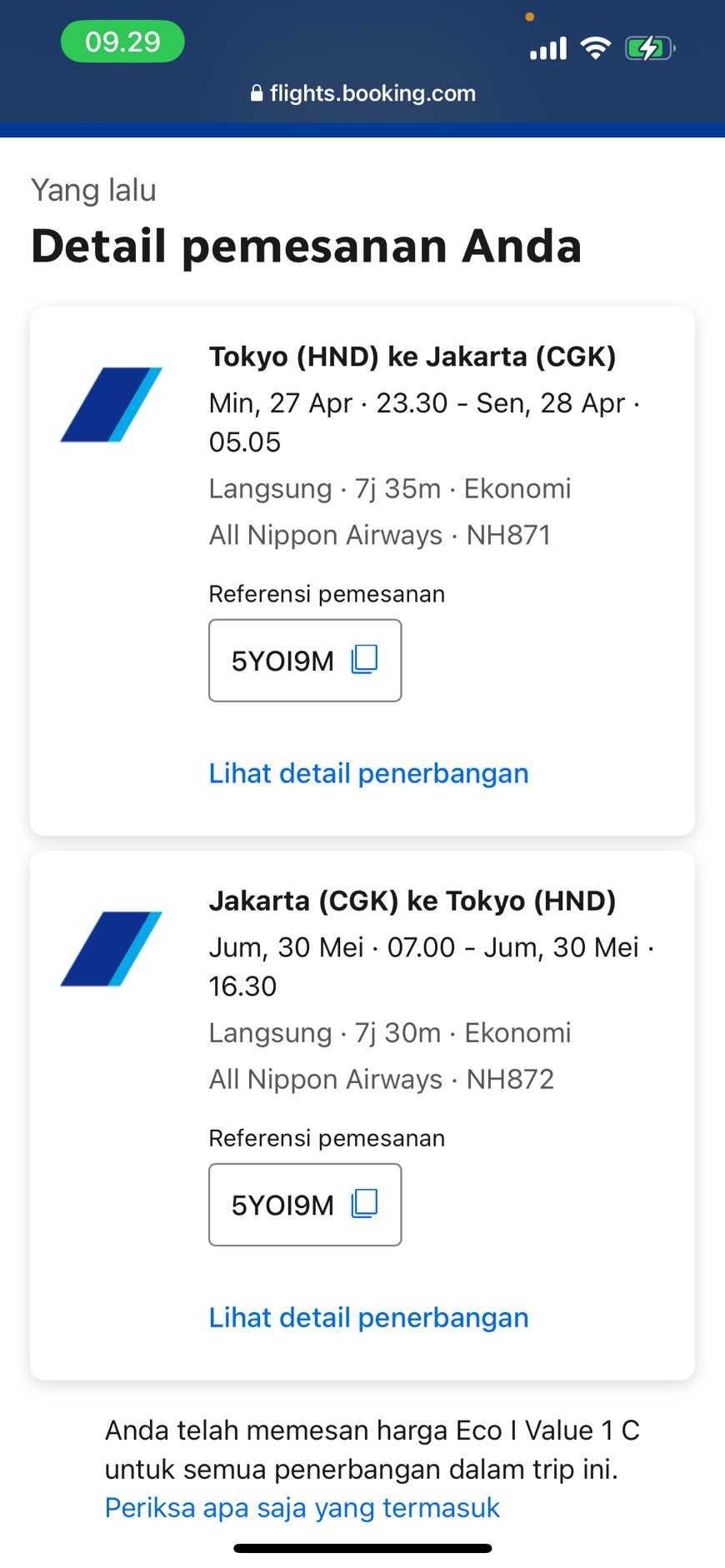Tap the 5YOI9M code under flight NH871

pyautogui.click(x=282, y=661)
